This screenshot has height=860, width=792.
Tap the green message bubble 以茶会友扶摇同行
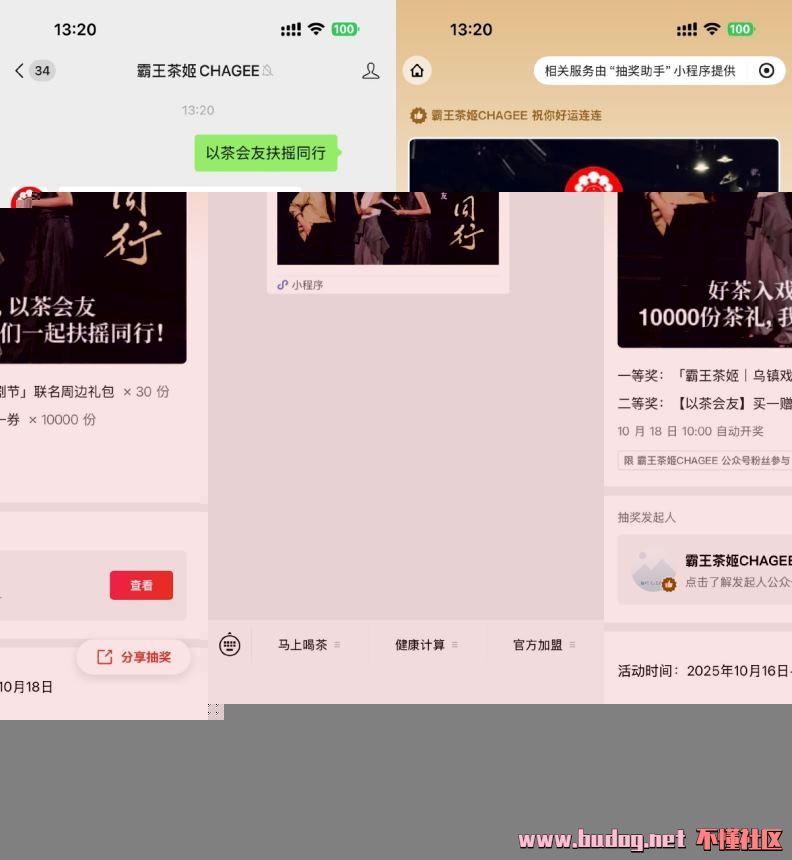pyautogui.click(x=265, y=153)
